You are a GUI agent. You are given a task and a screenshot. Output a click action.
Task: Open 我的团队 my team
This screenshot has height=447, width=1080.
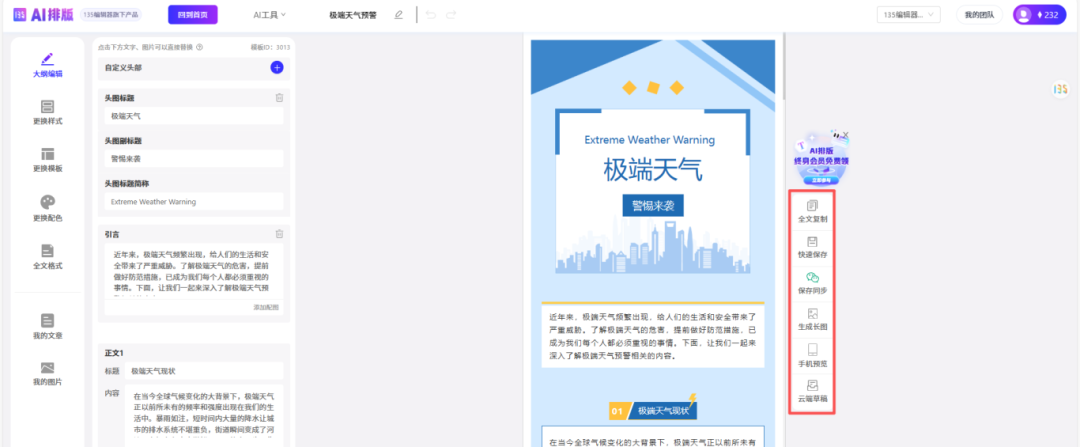(979, 14)
